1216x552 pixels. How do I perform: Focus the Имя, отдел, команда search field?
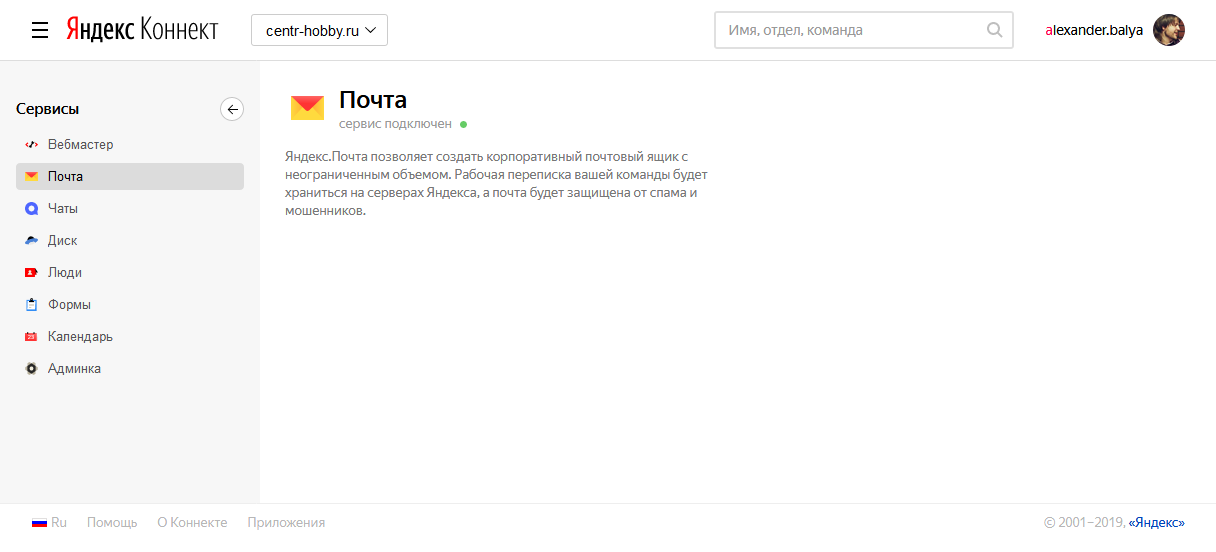pos(850,30)
